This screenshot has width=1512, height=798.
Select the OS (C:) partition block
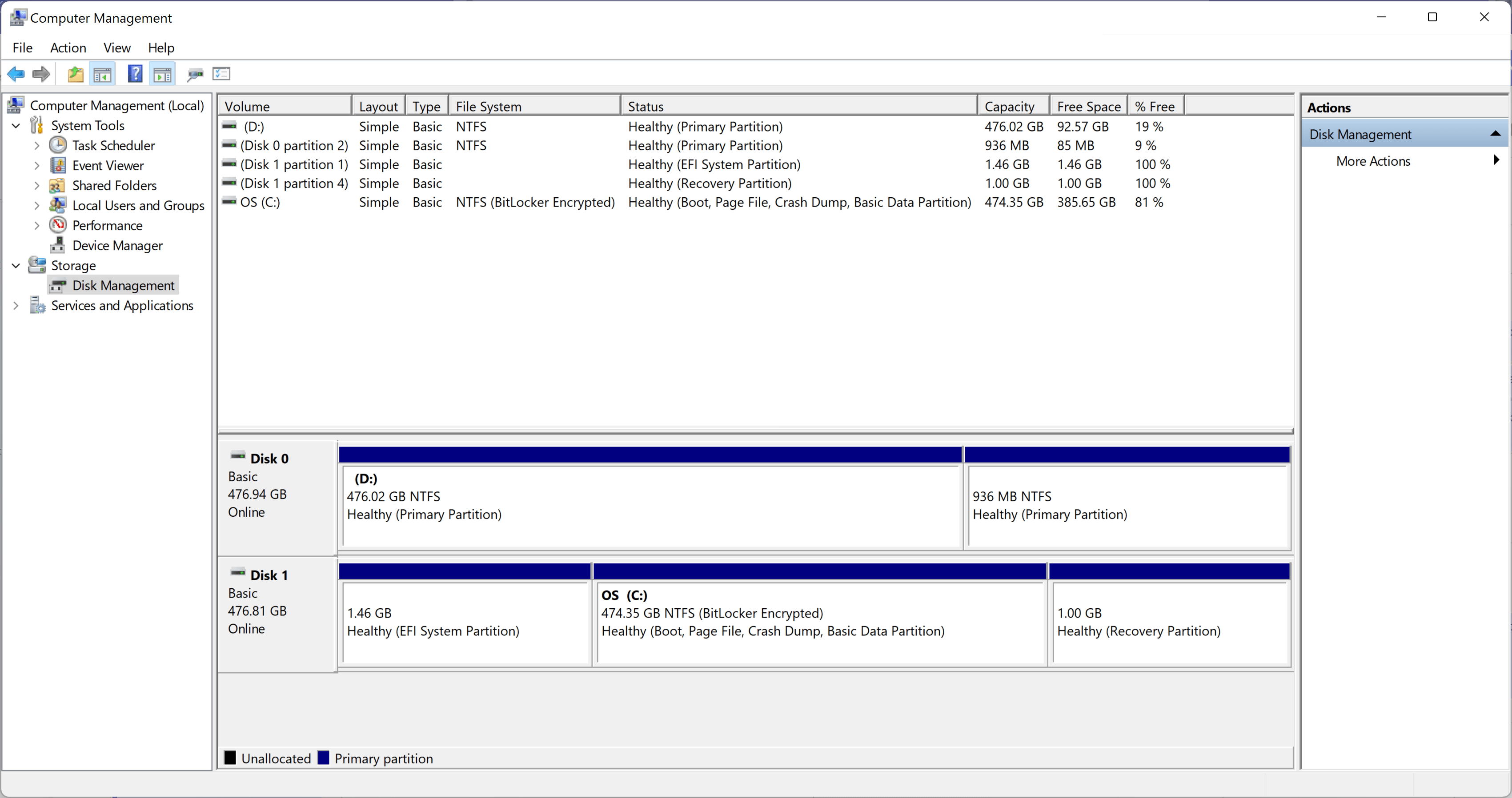pyautogui.click(x=819, y=622)
